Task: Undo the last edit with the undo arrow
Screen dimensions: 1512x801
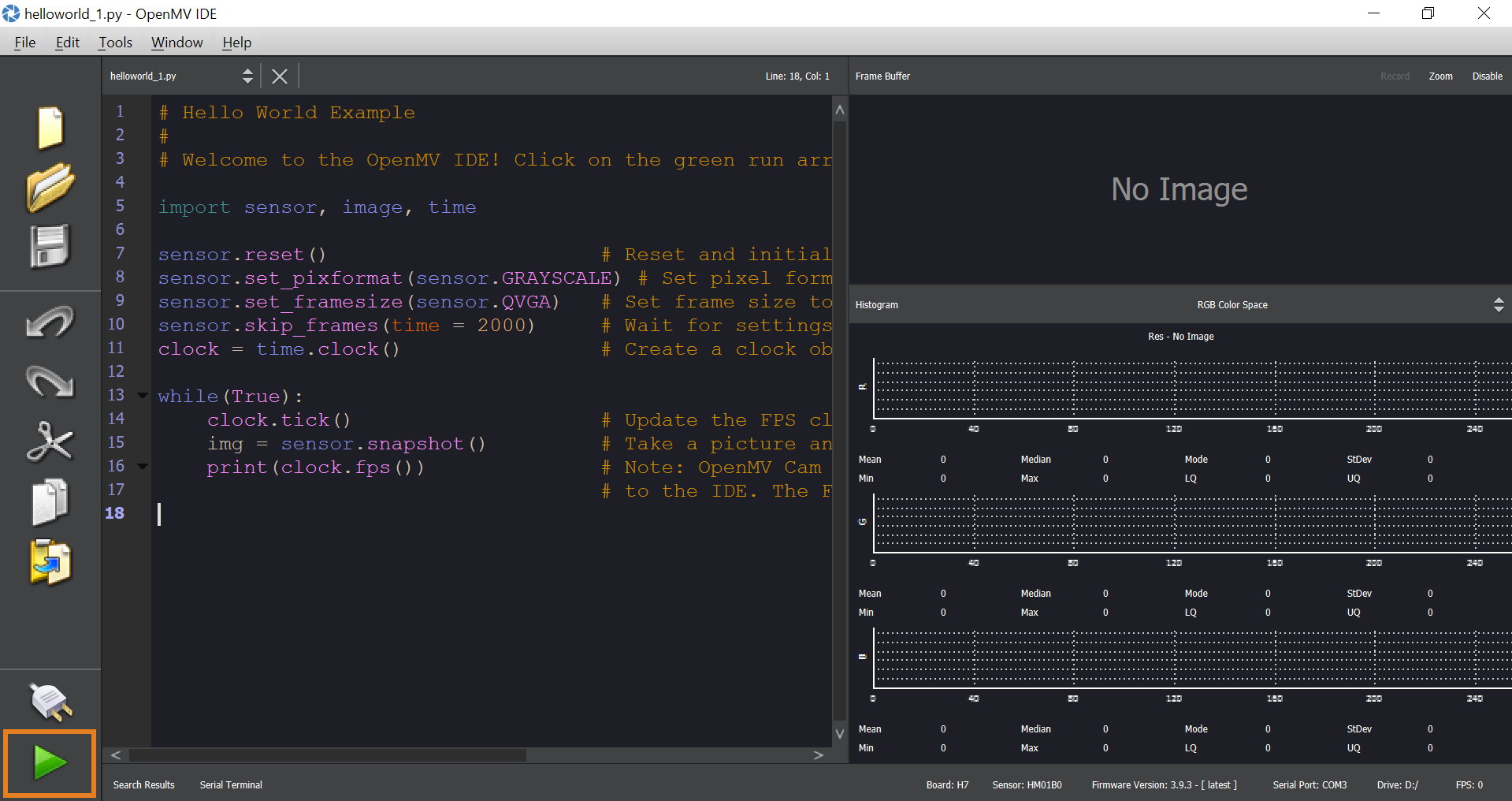Action: coord(50,322)
